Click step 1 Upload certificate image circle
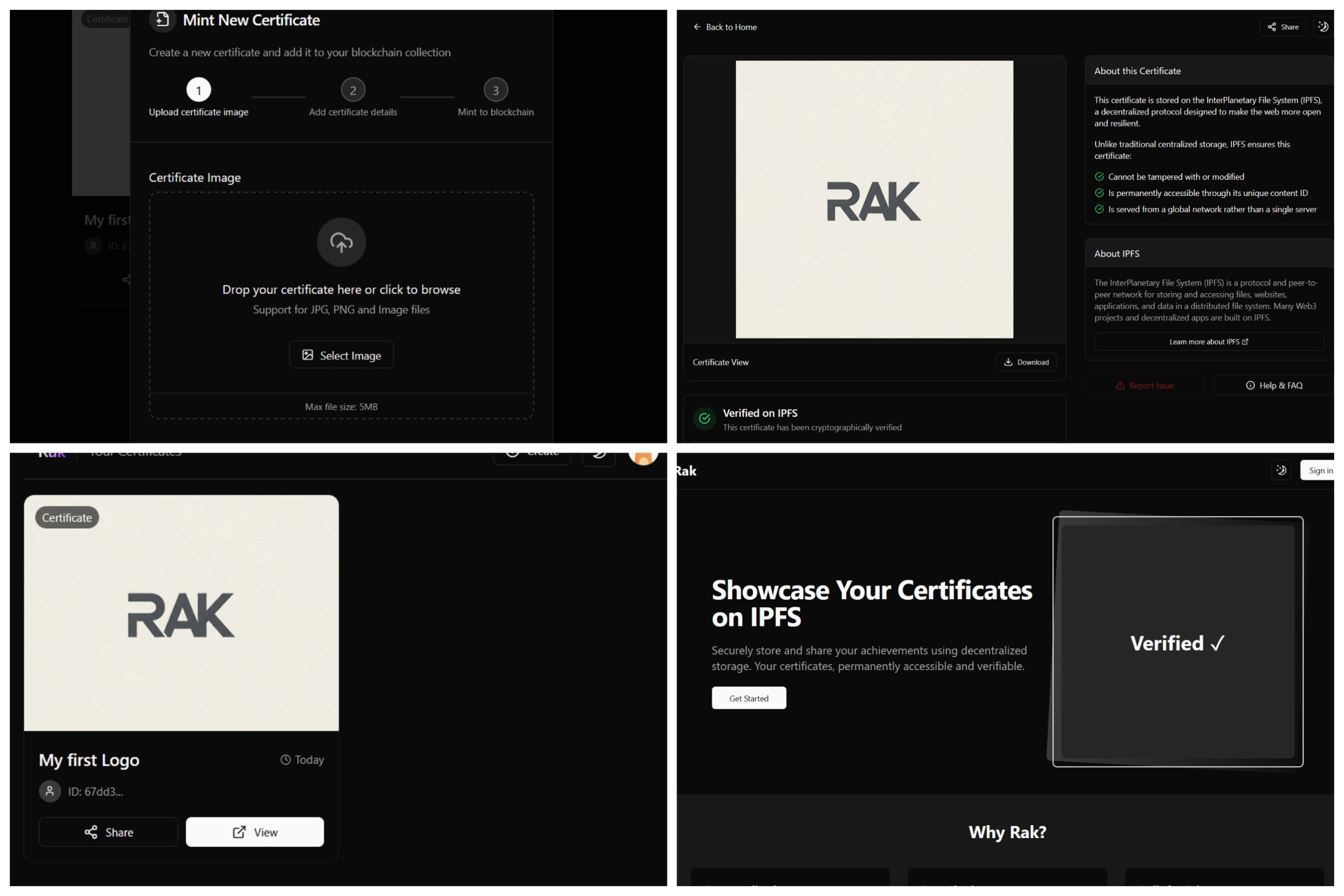The height and width of the screenshot is (896, 1344). (198, 90)
